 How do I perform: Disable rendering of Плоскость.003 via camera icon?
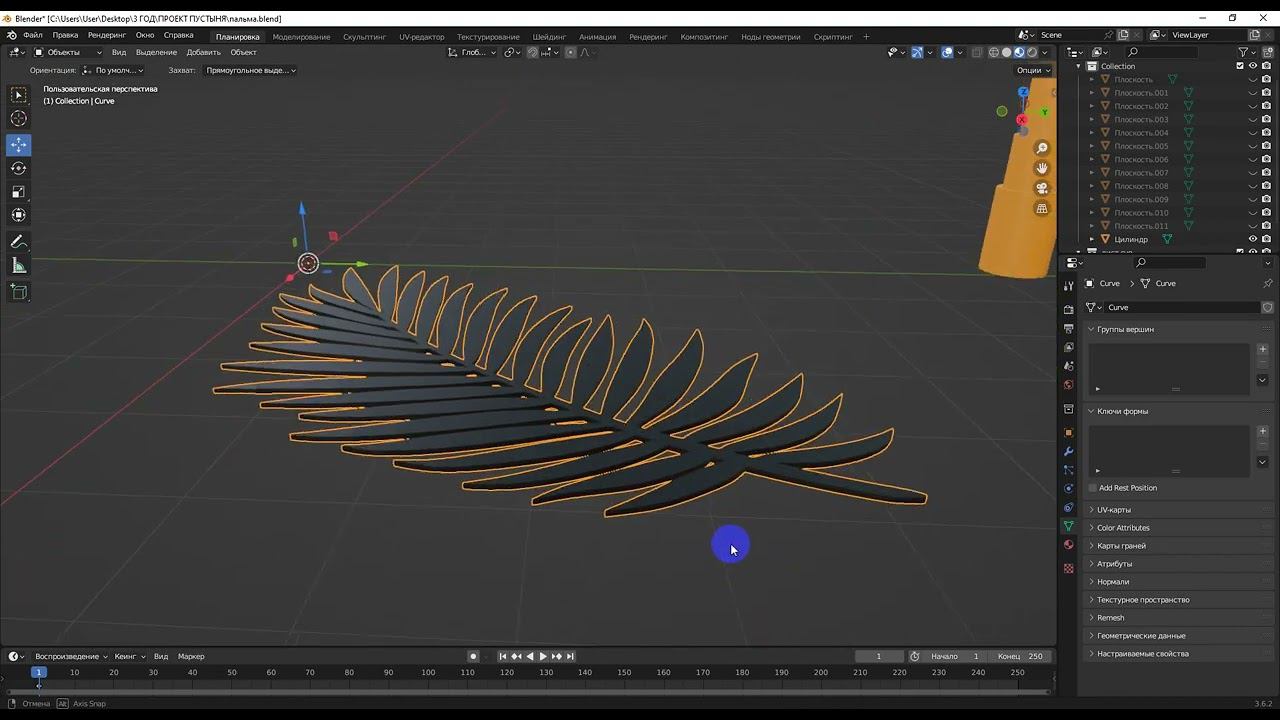tap(1266, 120)
